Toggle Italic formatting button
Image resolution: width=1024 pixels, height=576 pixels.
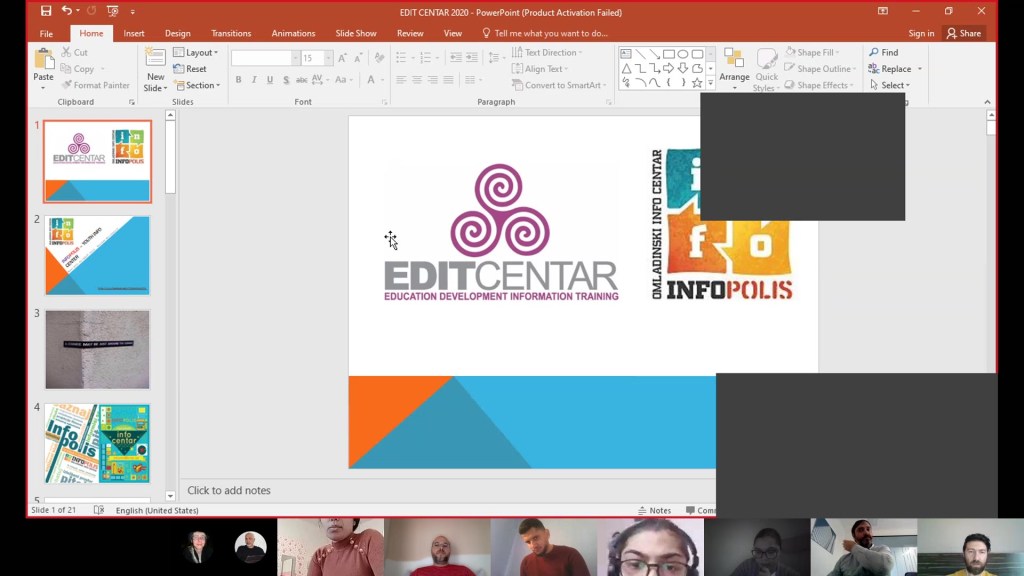(x=254, y=80)
